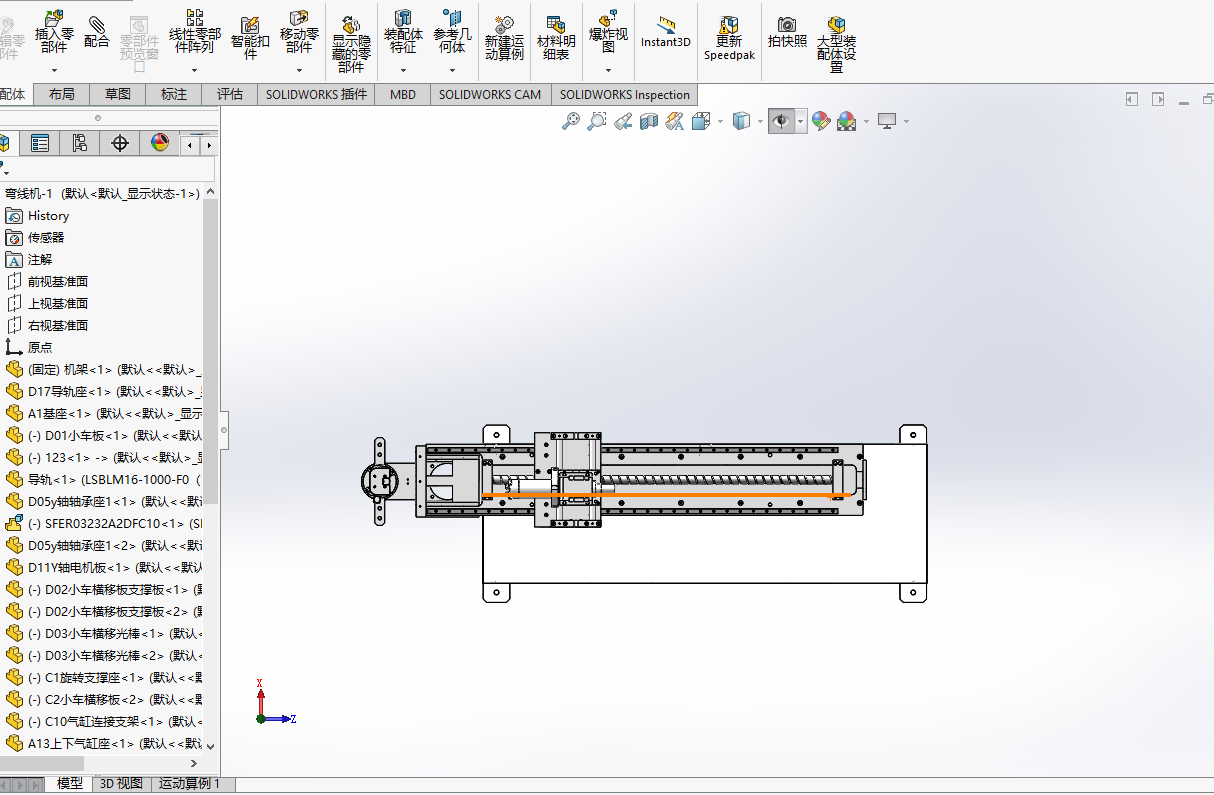Image resolution: width=1214 pixels, height=795 pixels.
Task: Click Zoom to Area magnifier icon
Action: pyautogui.click(x=597, y=121)
